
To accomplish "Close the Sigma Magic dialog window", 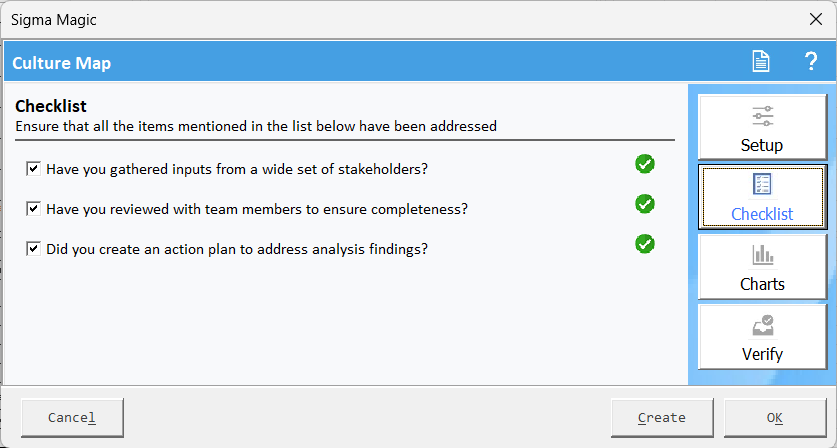I will coord(816,20).
